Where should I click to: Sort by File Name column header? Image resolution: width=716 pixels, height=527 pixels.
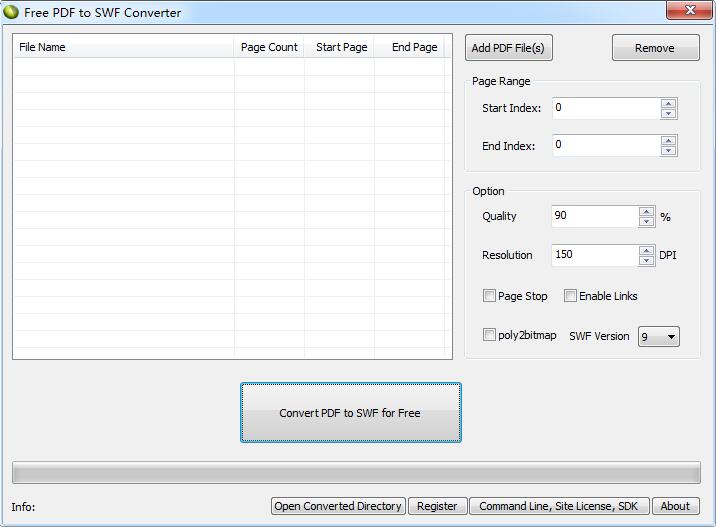(x=124, y=47)
